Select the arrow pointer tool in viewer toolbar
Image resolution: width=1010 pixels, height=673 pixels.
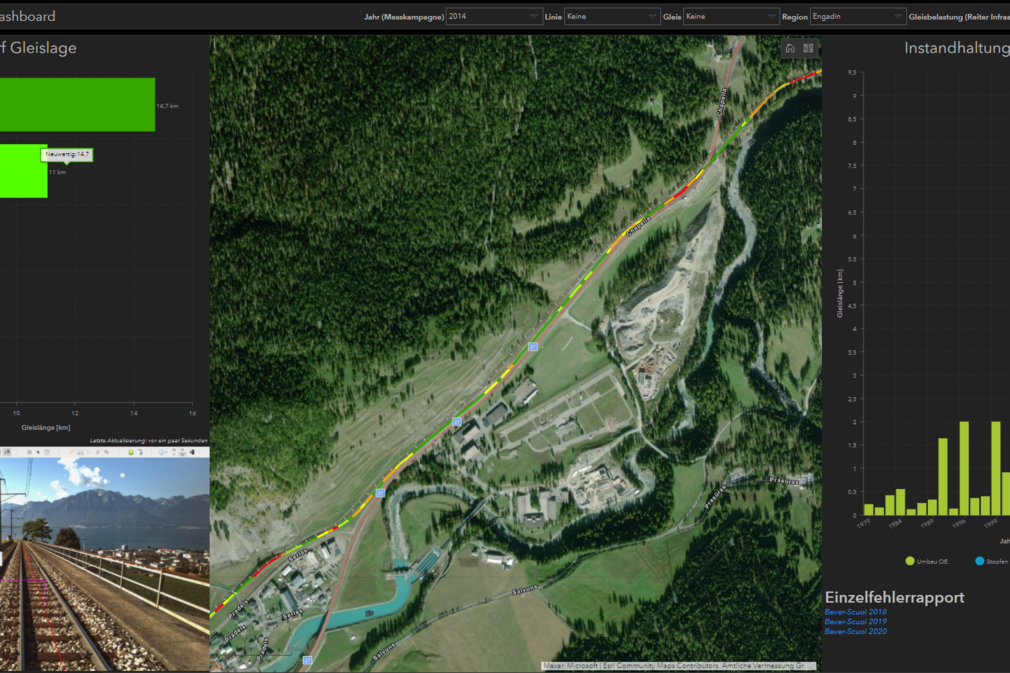point(38,452)
